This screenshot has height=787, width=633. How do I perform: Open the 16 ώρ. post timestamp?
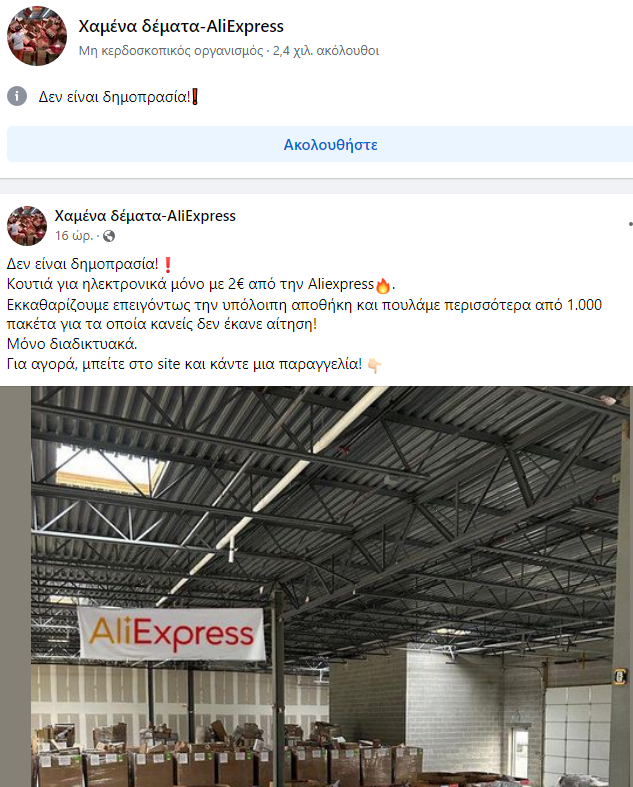pos(74,235)
